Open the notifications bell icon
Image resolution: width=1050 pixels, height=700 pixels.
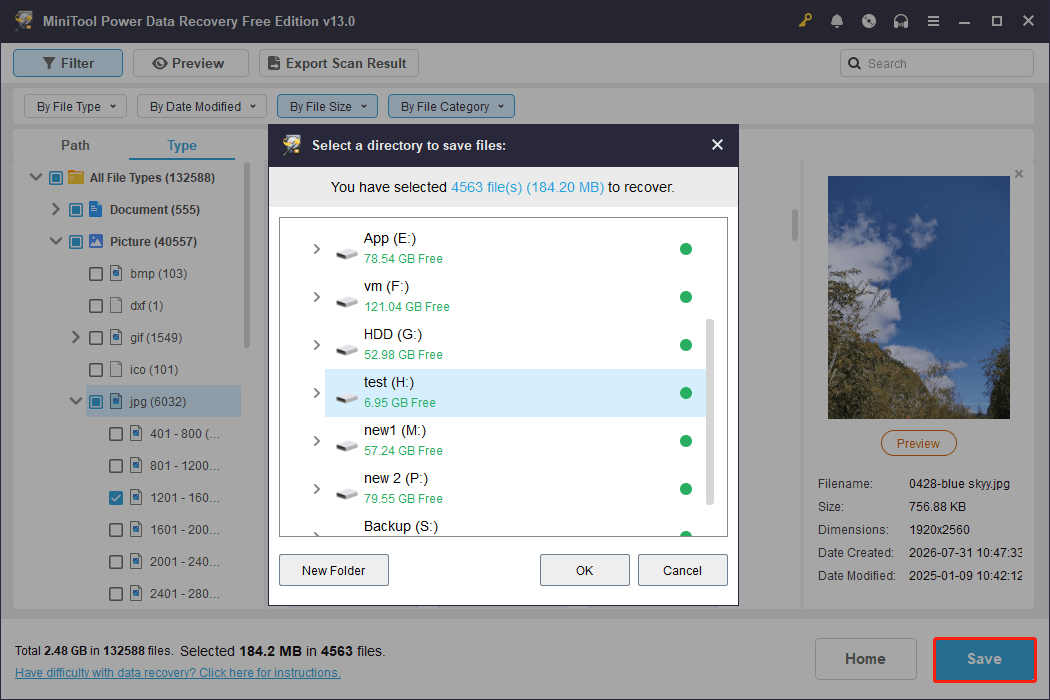pos(837,21)
